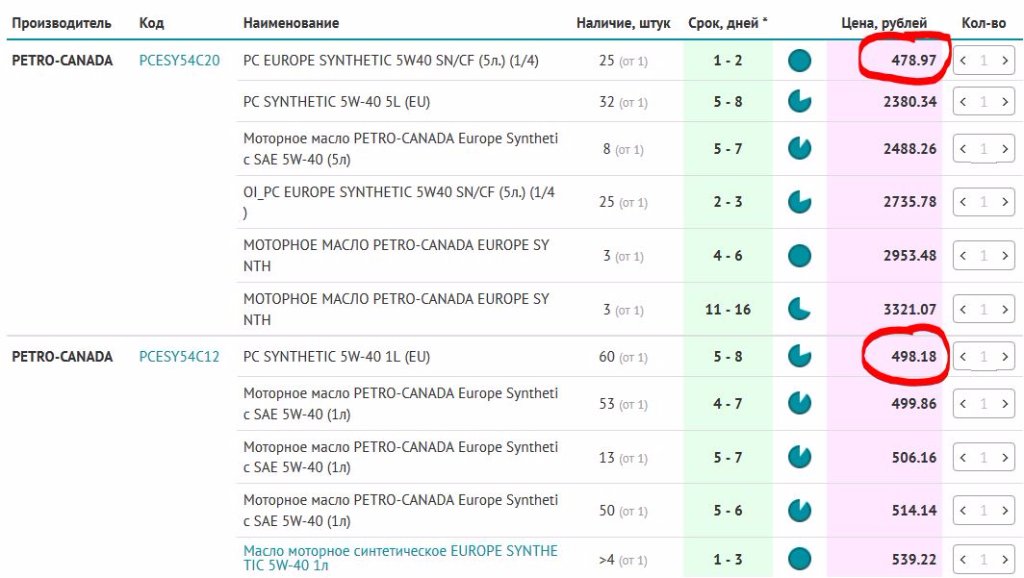1024x578 pixels.
Task: Click PETRO-CANADA manufacturer in PCESY54C12 row
Action: pos(62,357)
